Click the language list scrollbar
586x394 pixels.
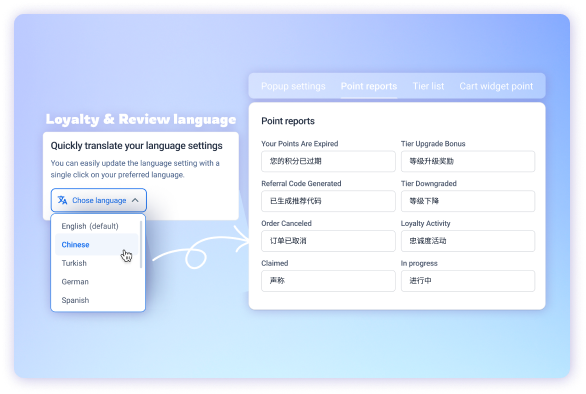click(x=141, y=244)
